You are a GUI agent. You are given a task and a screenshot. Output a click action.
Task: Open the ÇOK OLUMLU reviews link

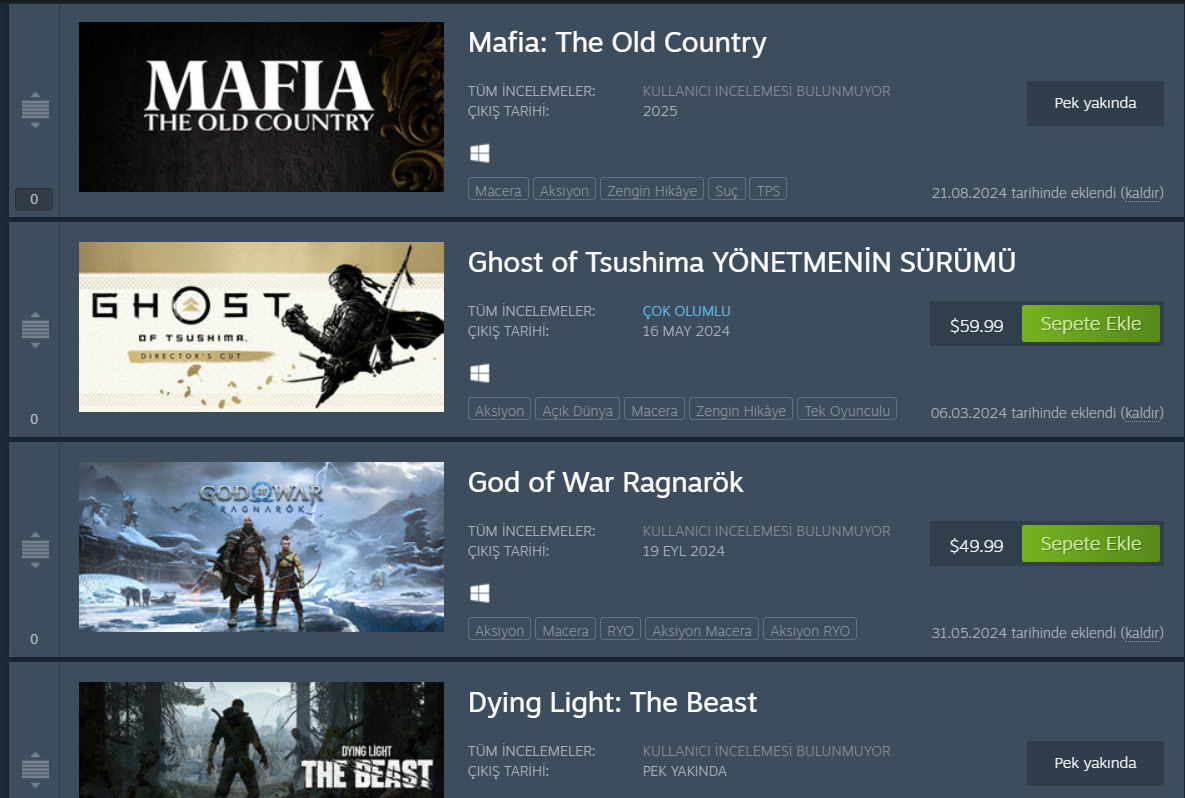(x=686, y=311)
